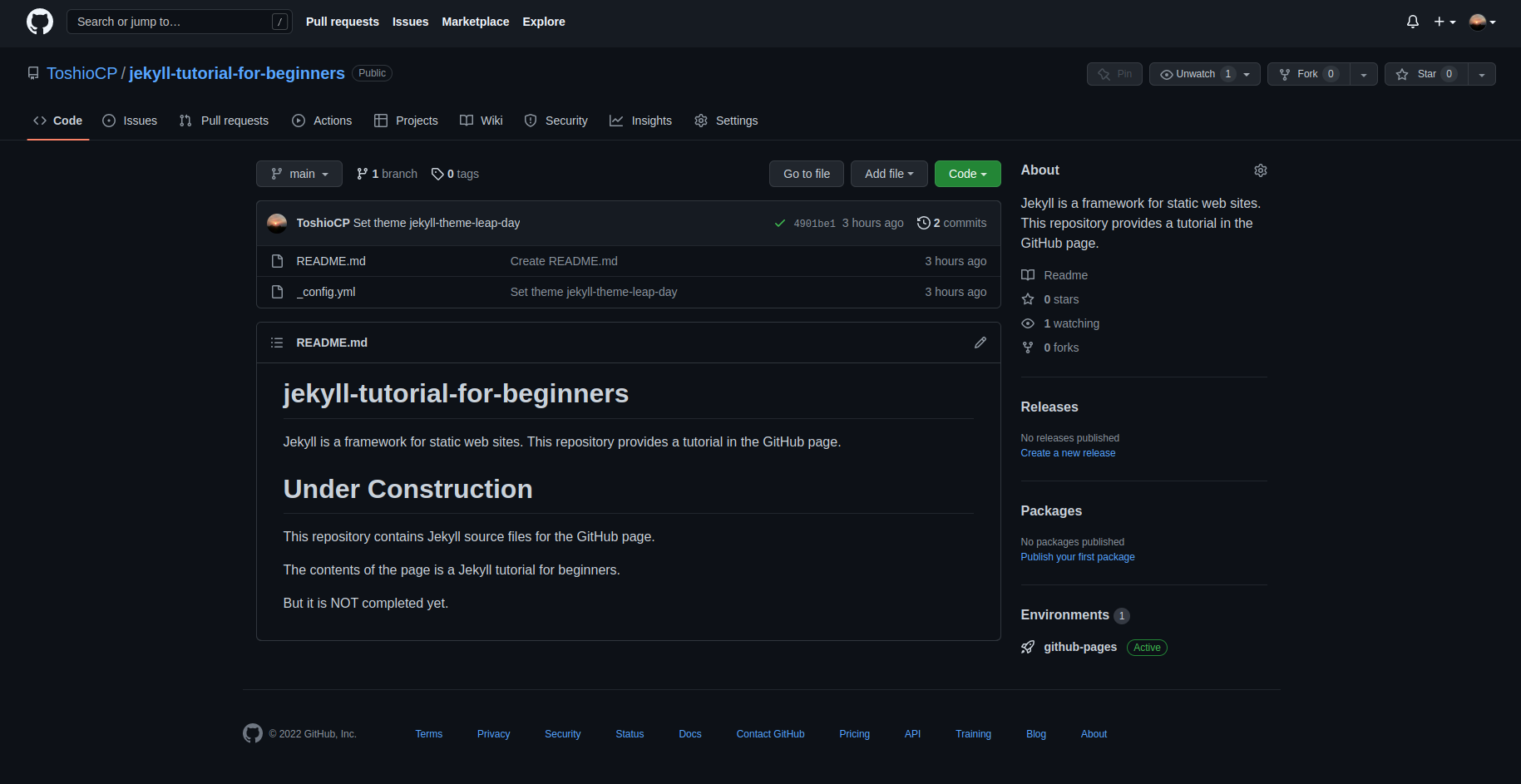This screenshot has height=784, width=1521.
Task: Open Pull requests in top navigation
Action: 343,22
